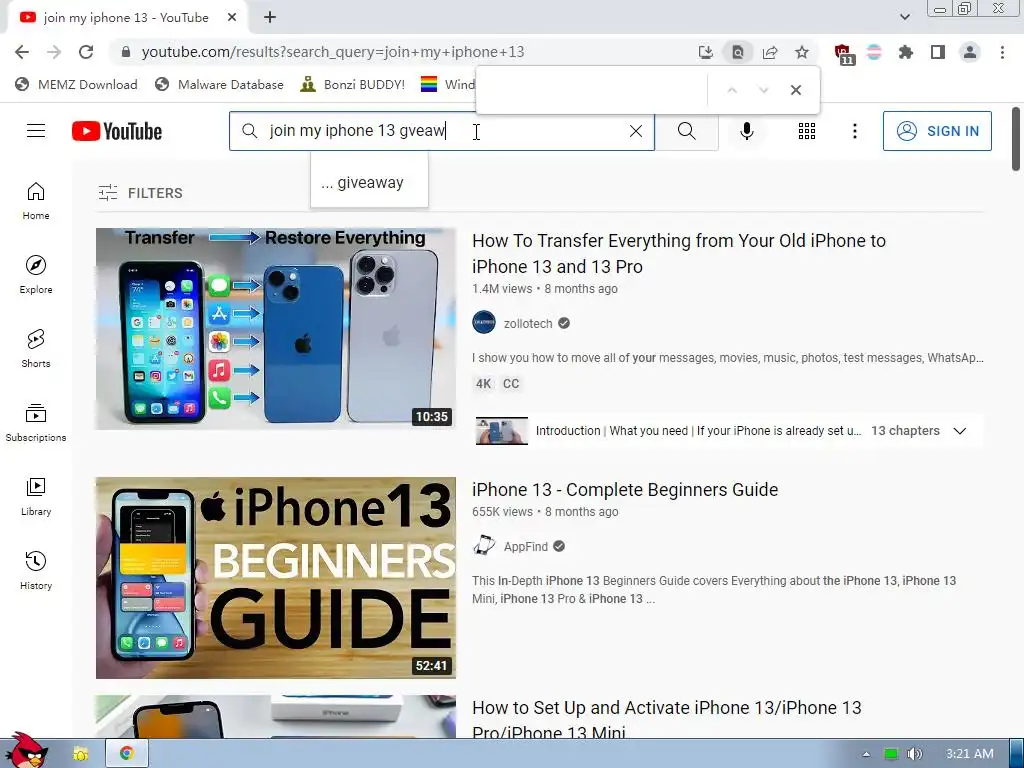
Task: Open the title 'How To Transfer Everything from Your Old iPhone'
Action: 679,253
